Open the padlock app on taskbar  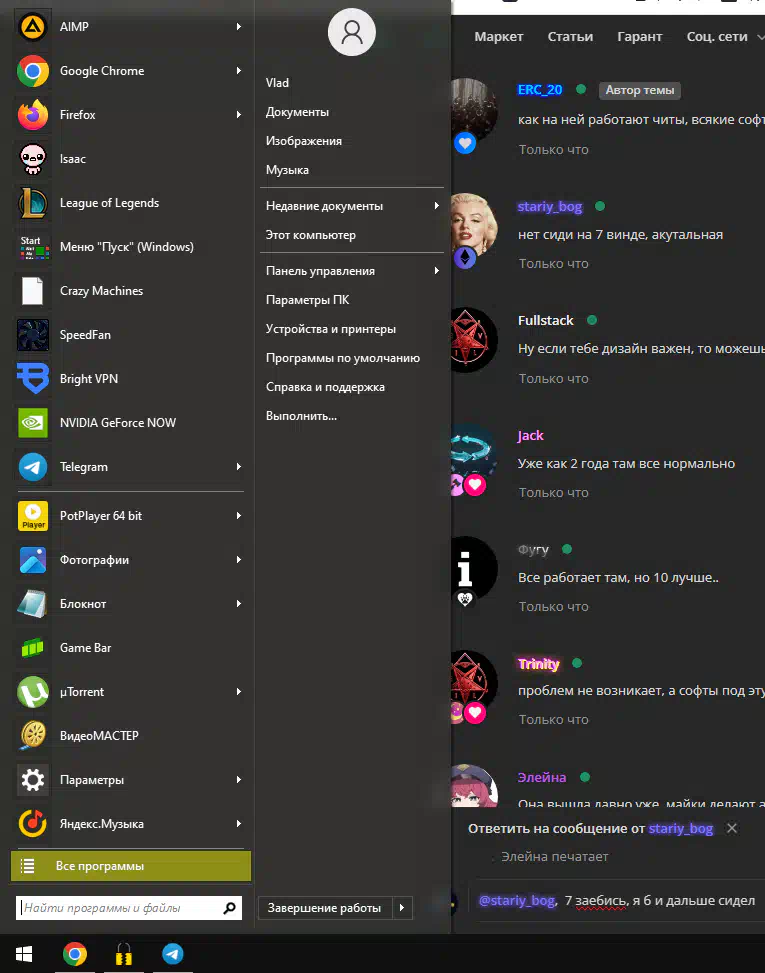coord(123,954)
